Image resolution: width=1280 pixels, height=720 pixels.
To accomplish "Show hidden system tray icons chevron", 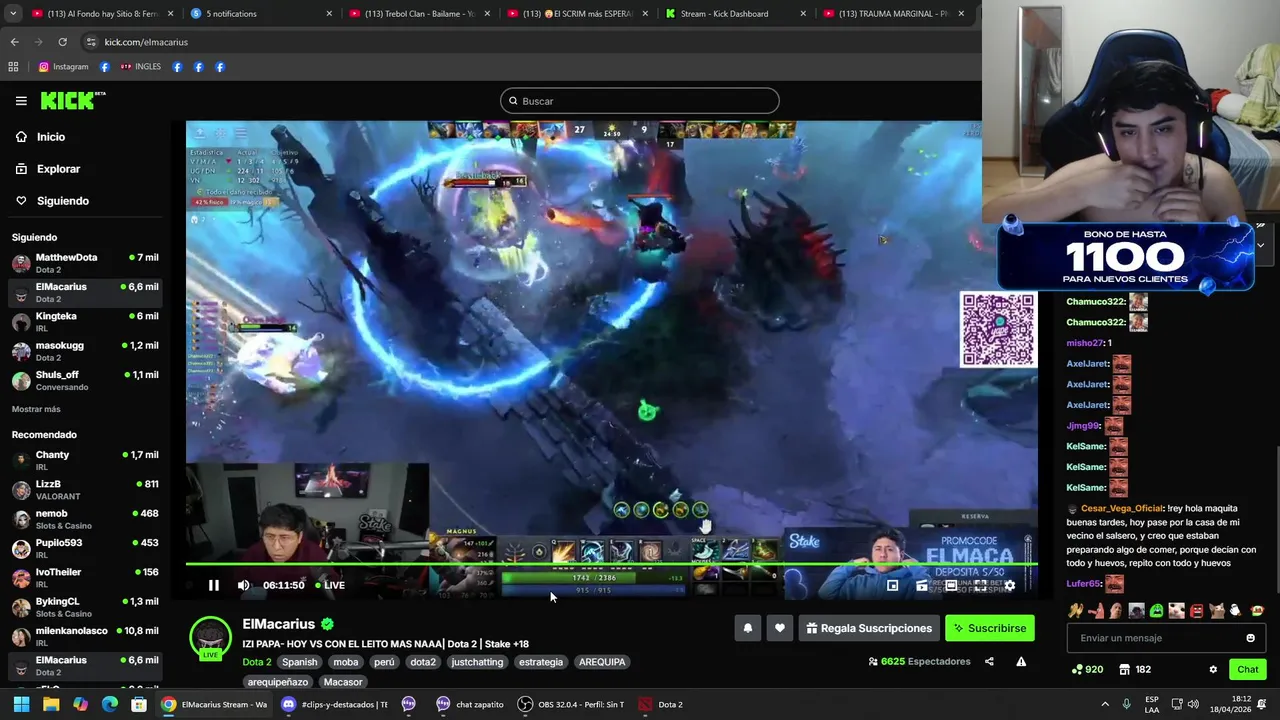I will coord(1105,704).
